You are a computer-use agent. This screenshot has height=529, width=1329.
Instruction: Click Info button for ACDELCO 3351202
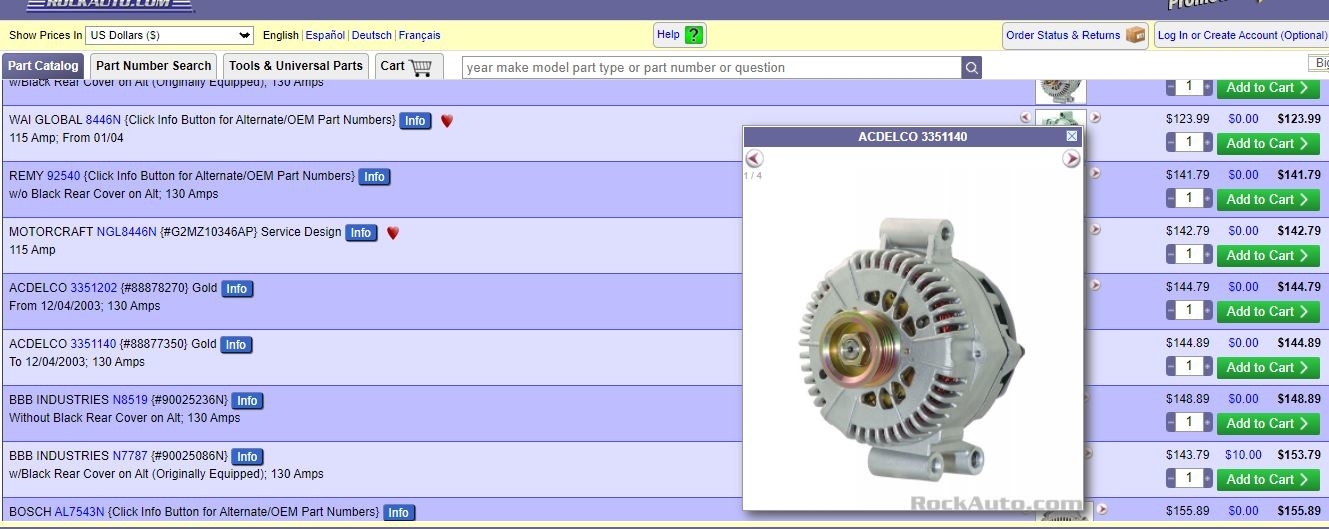point(236,289)
